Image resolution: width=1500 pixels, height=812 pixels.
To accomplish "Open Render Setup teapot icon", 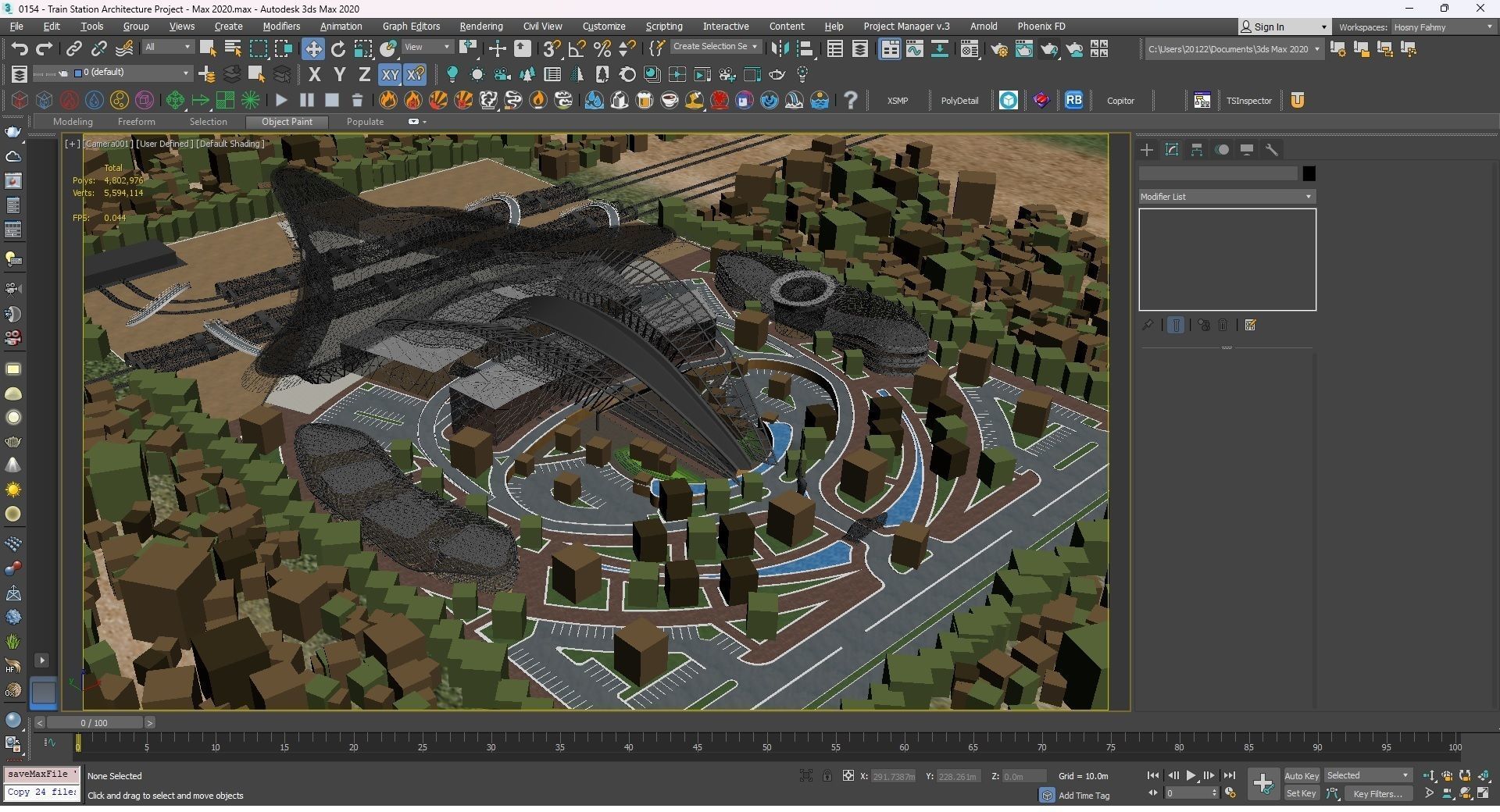I will coord(999,48).
